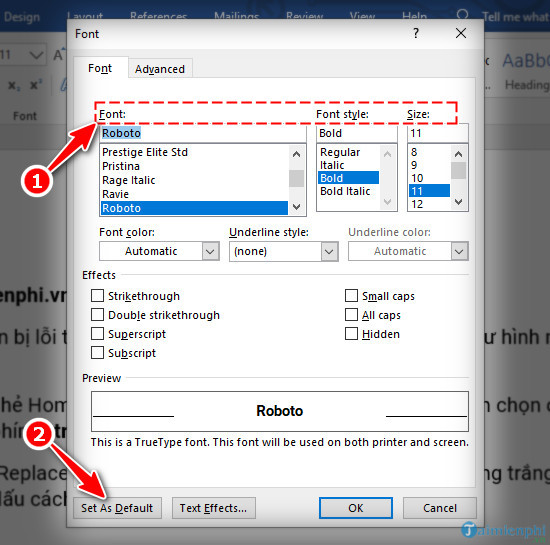The image size is (550, 545).
Task: Select Pristina in font list
Action: tap(194, 166)
